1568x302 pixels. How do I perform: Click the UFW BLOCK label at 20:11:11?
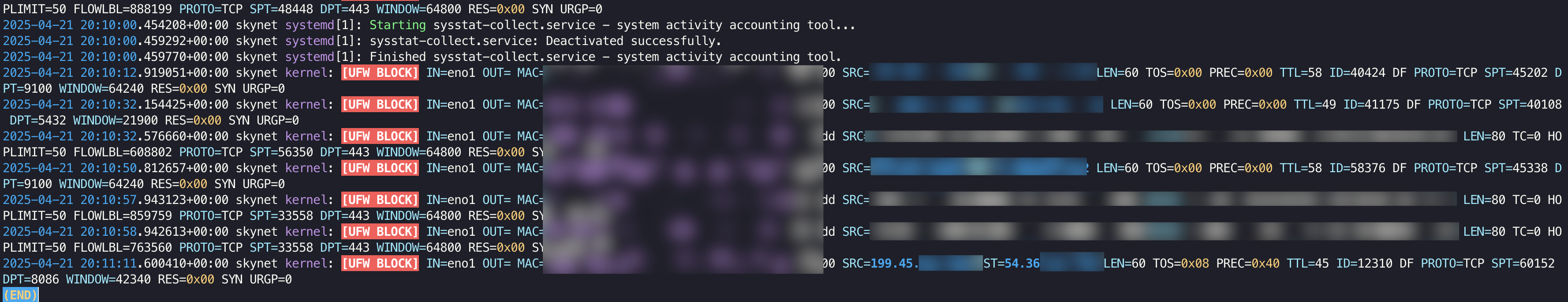380,264
